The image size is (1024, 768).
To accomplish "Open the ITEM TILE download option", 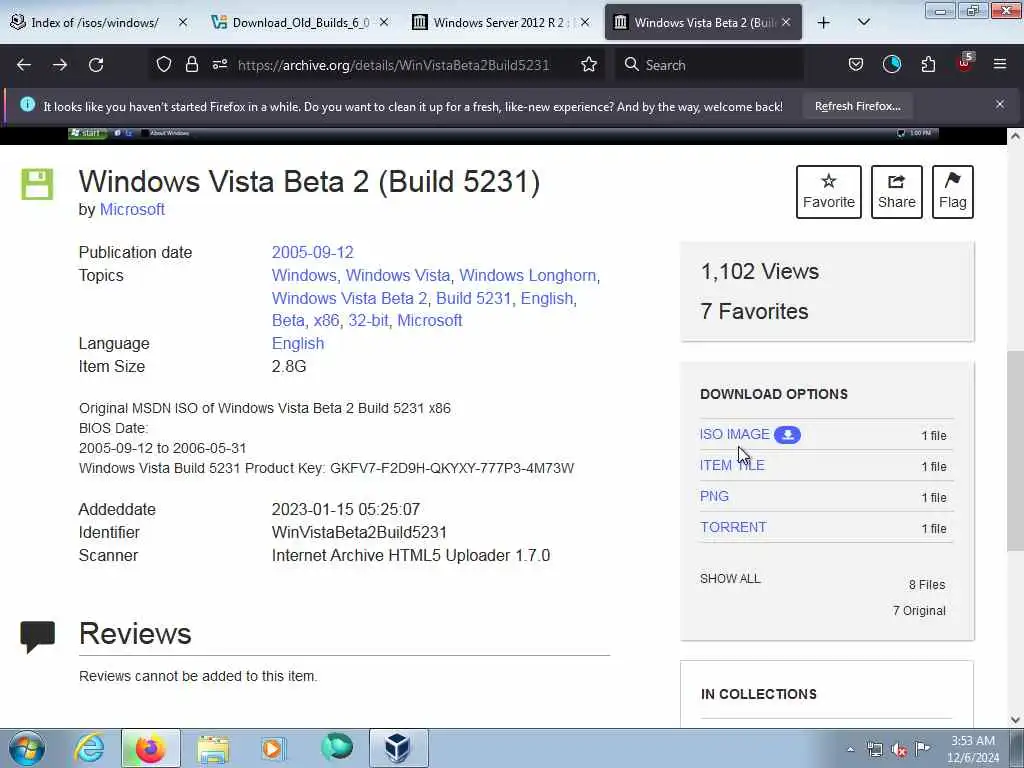I will pos(732,465).
